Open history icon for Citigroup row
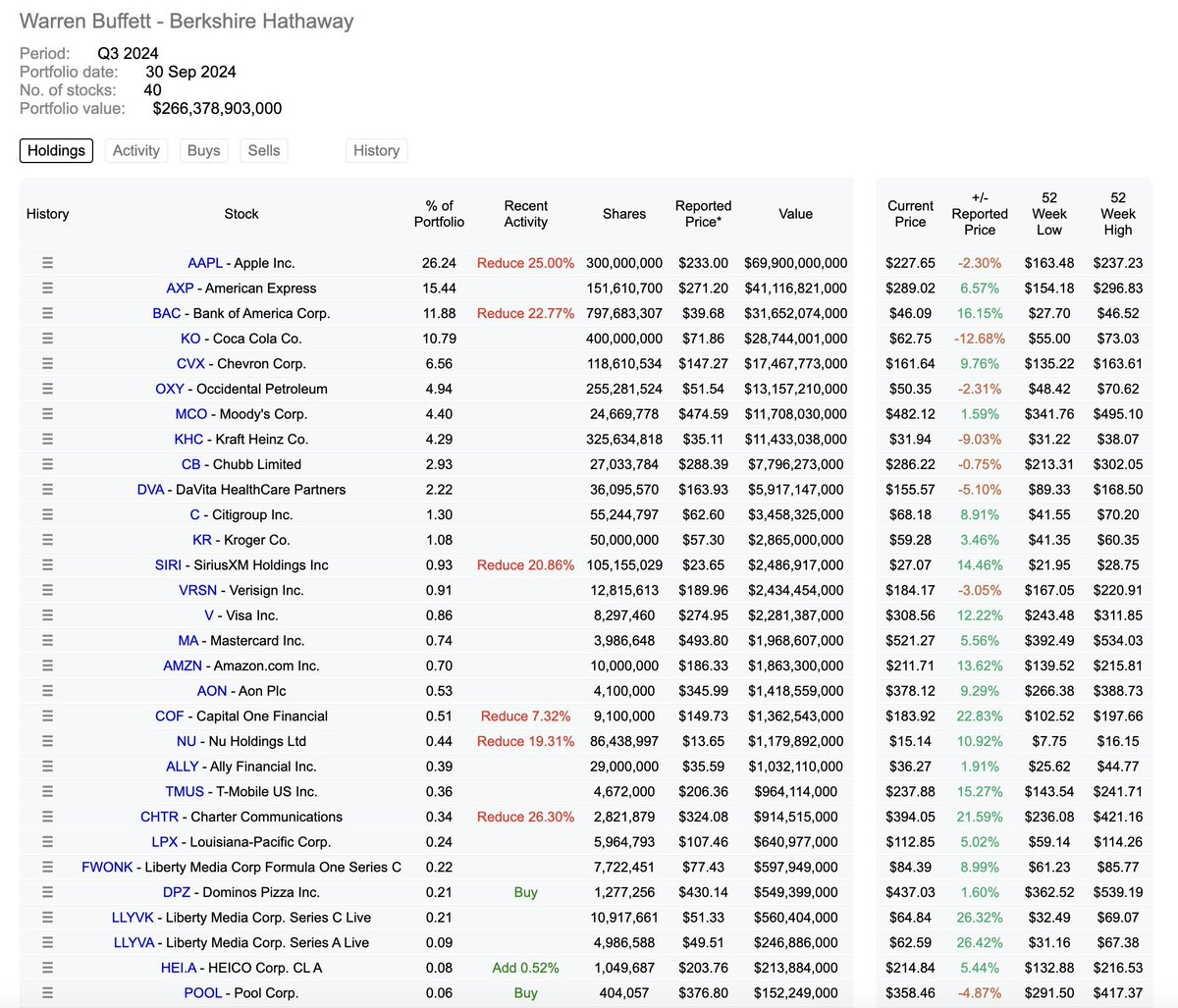 pos(47,515)
